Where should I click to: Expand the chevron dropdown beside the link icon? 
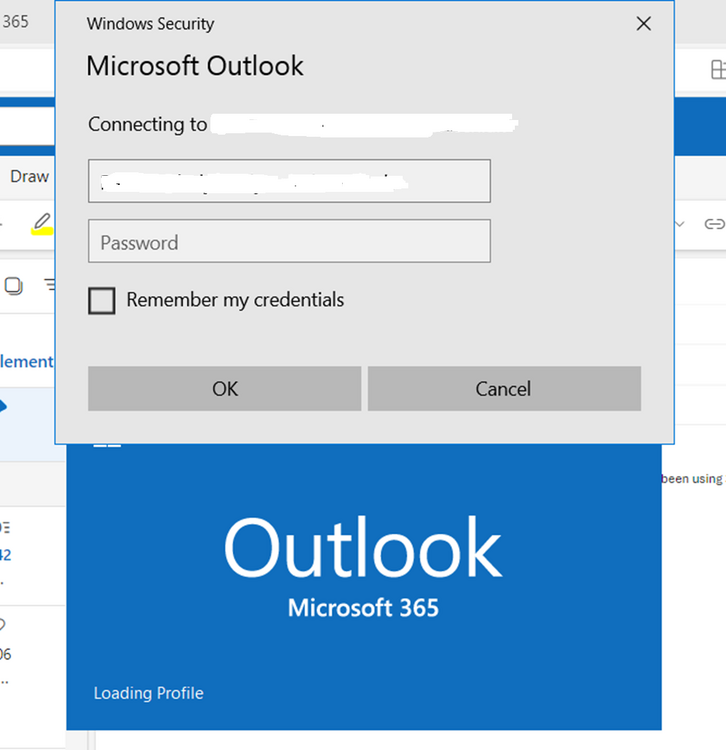680,223
